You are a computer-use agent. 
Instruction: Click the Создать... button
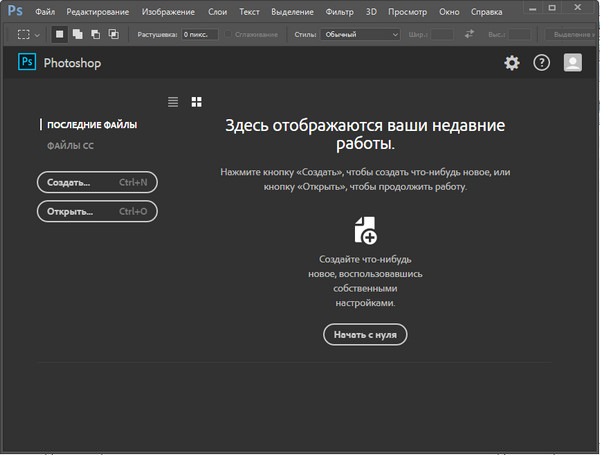96,183
